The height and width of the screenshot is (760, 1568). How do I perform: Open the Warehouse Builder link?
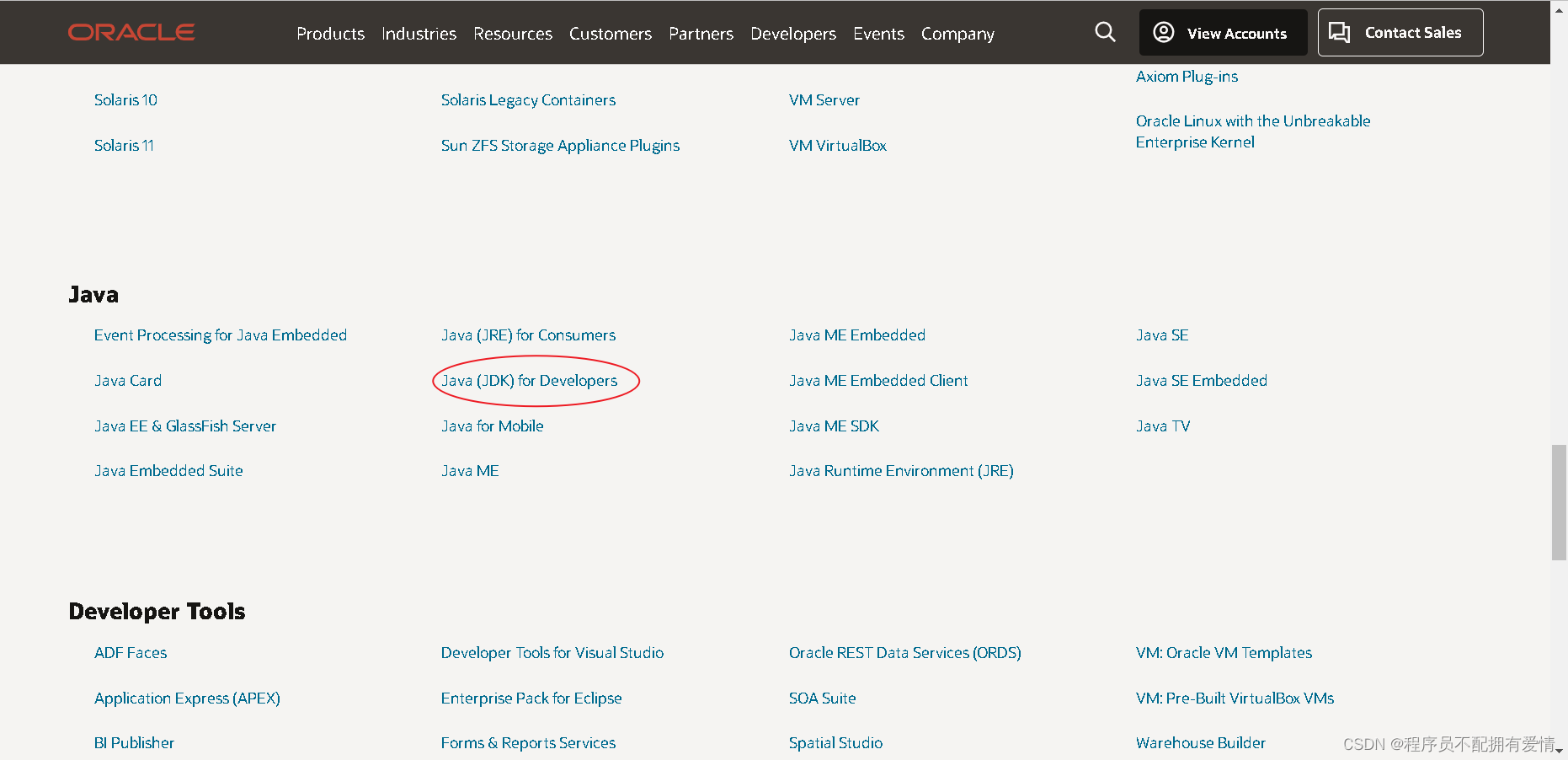1200,743
